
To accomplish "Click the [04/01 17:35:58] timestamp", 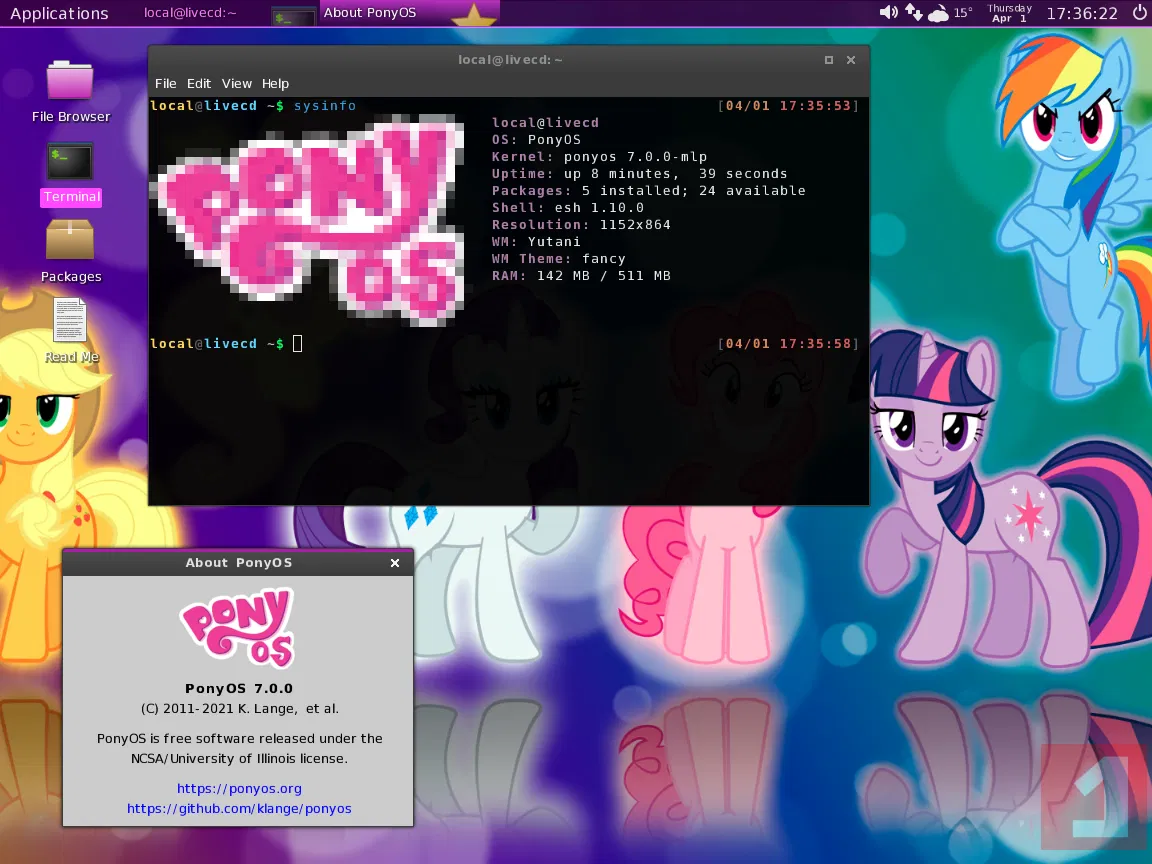I will (x=788, y=343).
